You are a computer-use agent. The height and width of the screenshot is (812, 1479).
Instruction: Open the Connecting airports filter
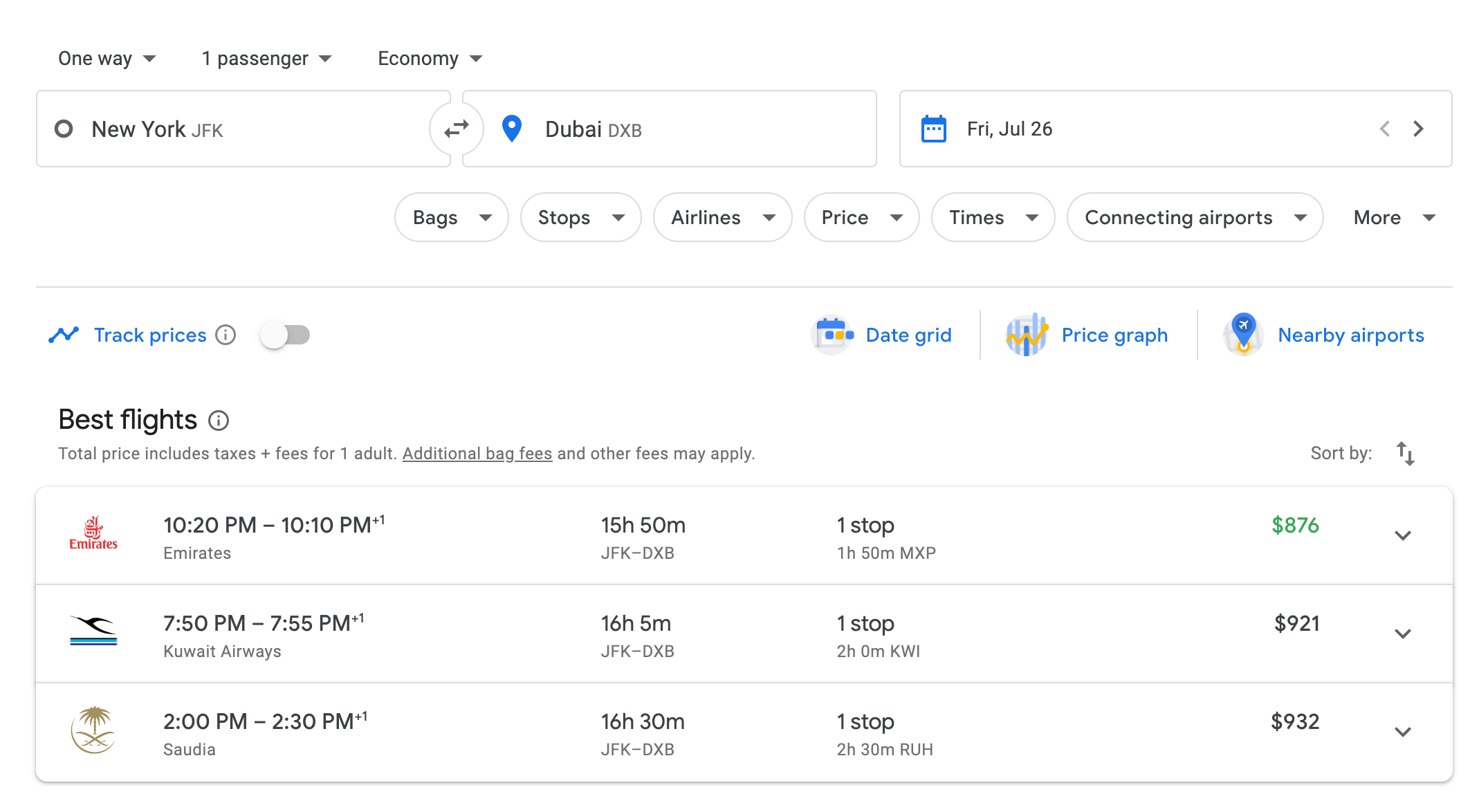click(1195, 217)
